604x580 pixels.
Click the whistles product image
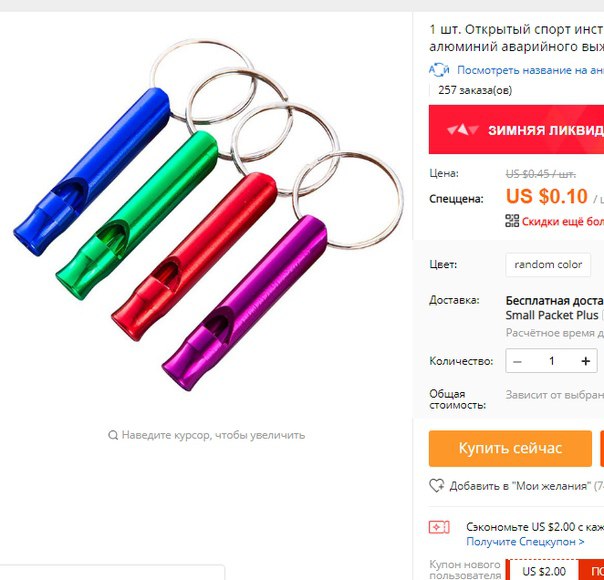pyautogui.click(x=208, y=215)
